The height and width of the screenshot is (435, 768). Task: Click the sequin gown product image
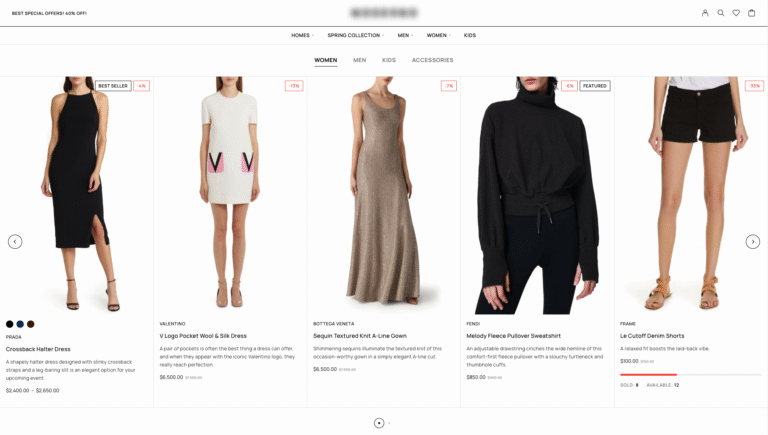click(x=384, y=195)
